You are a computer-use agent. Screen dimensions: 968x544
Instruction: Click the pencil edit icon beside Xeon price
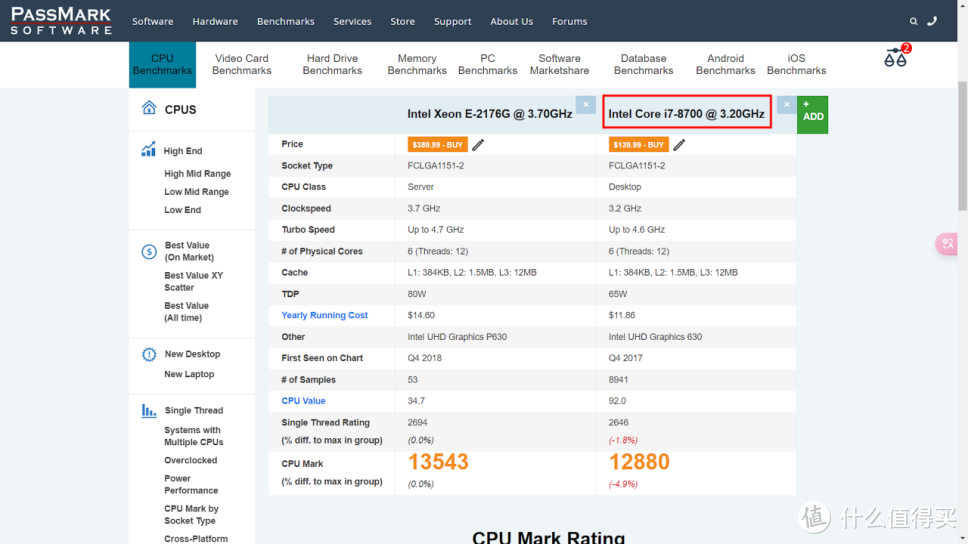478,145
